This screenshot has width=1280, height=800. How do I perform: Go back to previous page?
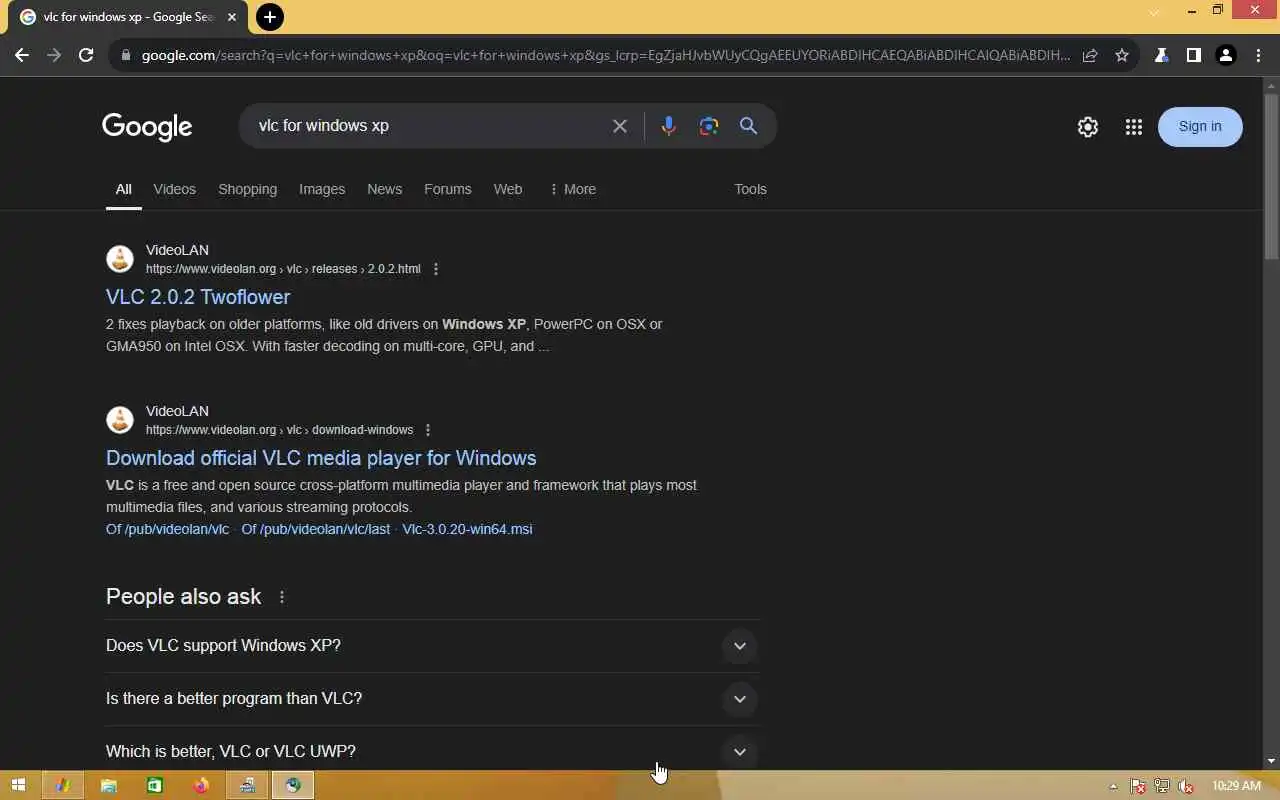coord(22,55)
